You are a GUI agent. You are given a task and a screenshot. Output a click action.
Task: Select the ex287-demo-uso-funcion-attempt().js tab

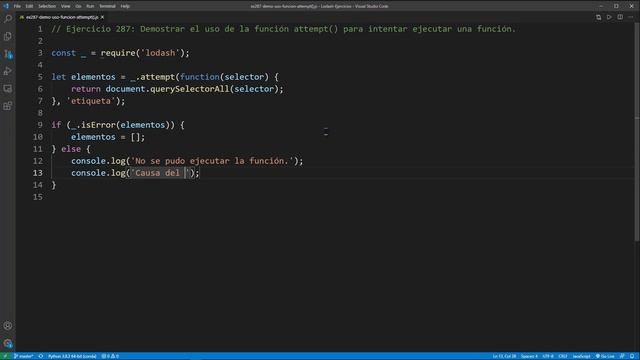(x=62, y=17)
